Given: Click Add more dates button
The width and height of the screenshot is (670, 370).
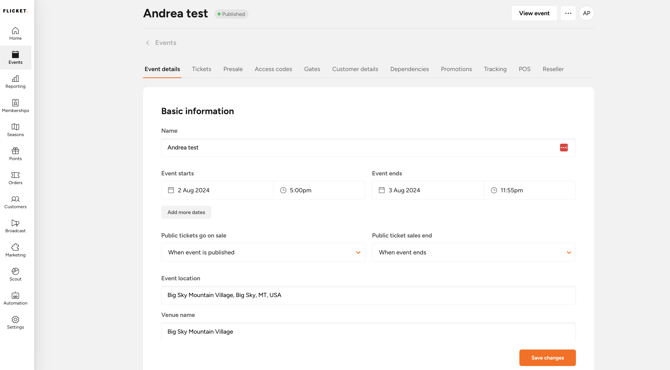Looking at the screenshot, I should click(x=186, y=212).
